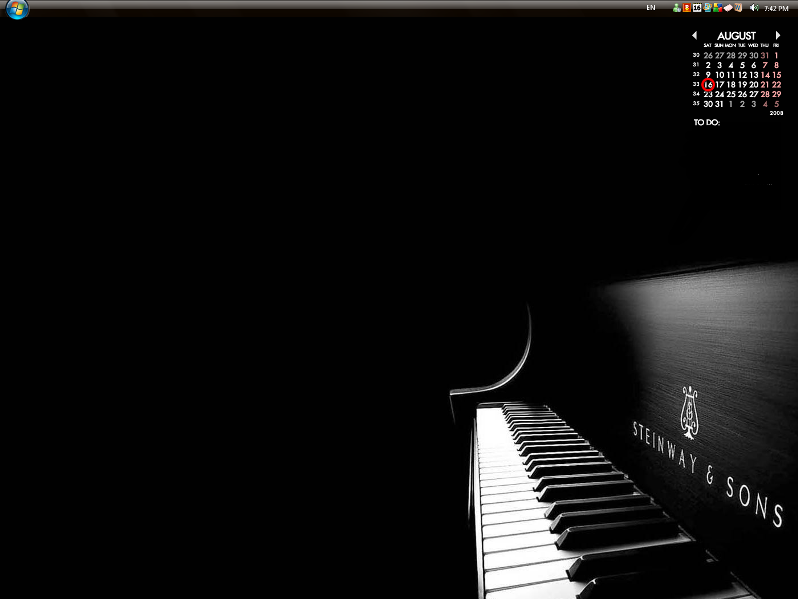Click the SAT weekday header
Screen dimensions: 798x599
tap(707, 46)
